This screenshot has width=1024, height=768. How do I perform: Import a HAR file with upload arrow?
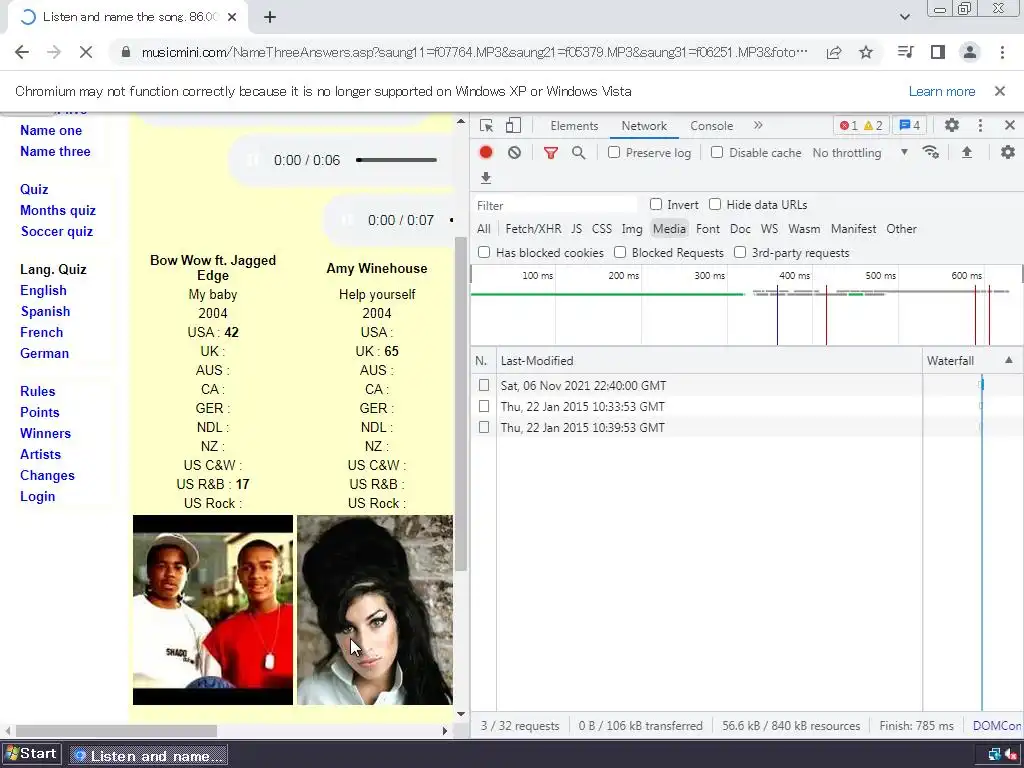[967, 152]
